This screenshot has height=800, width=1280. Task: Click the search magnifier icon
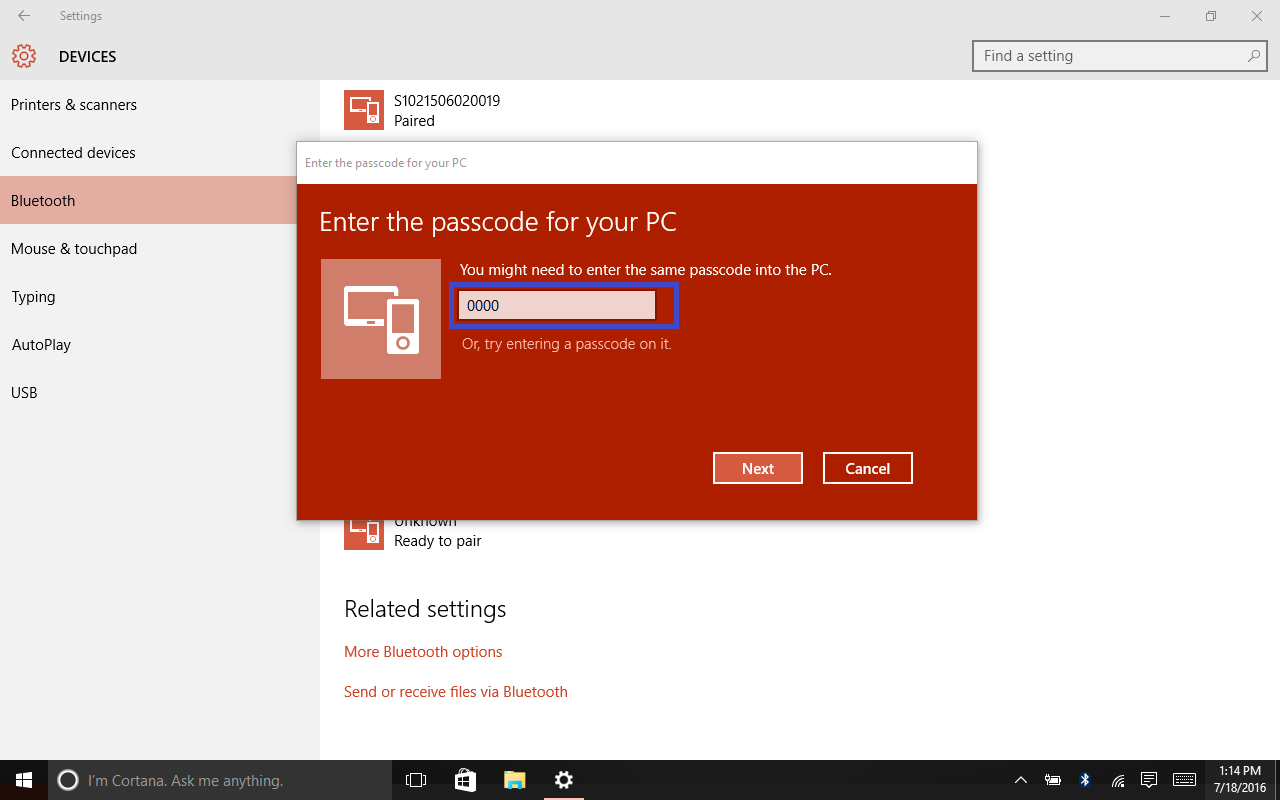1253,56
